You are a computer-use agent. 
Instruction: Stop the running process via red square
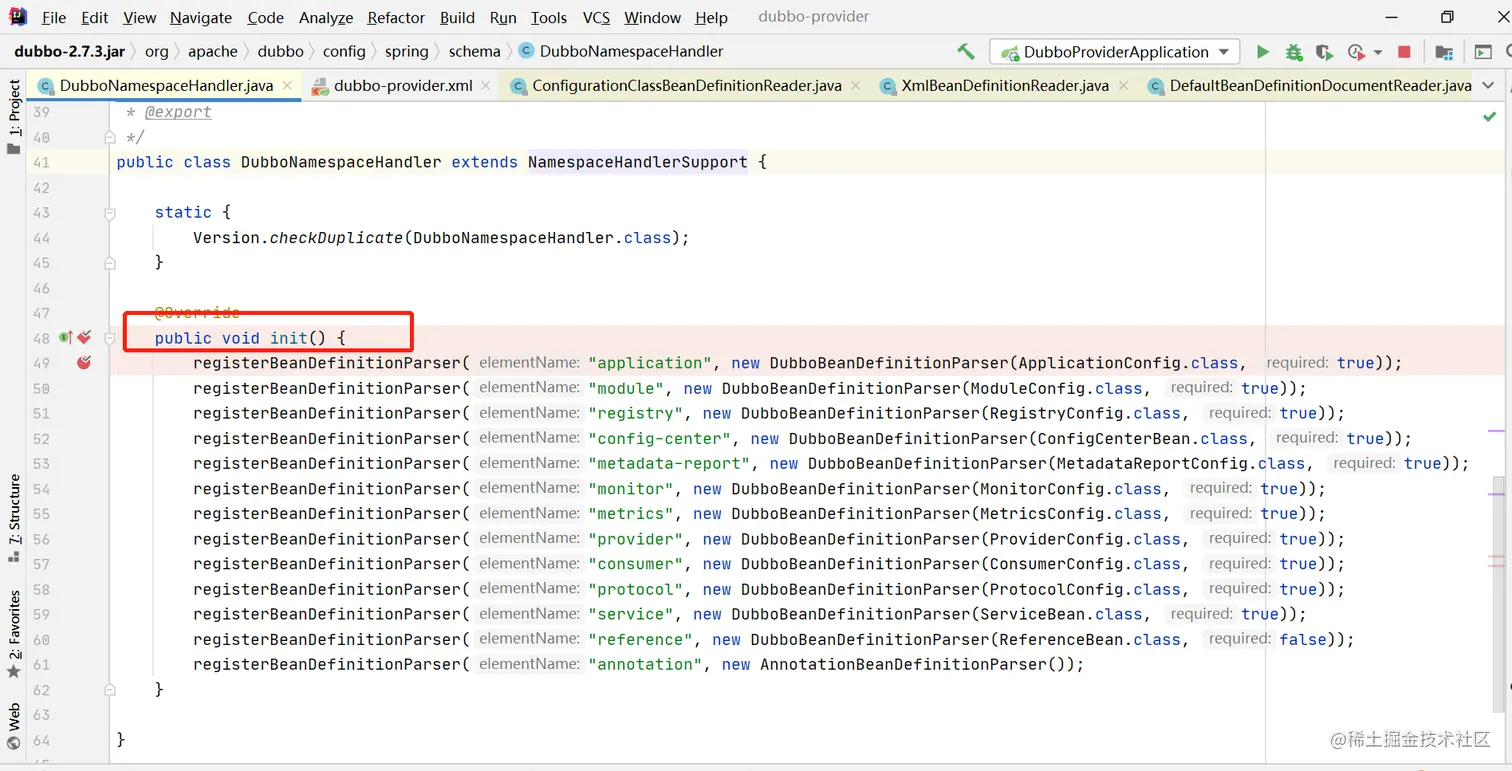[x=1404, y=52]
